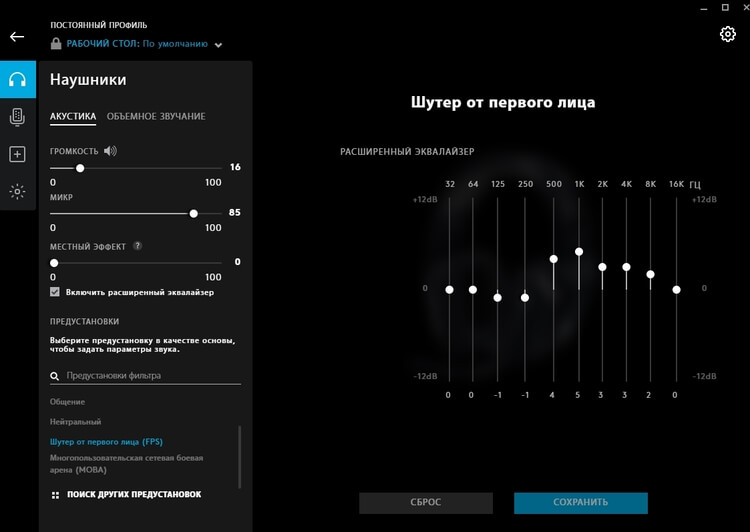Click the Громкость volume slider handle
This screenshot has height=532, width=750.
(80, 168)
